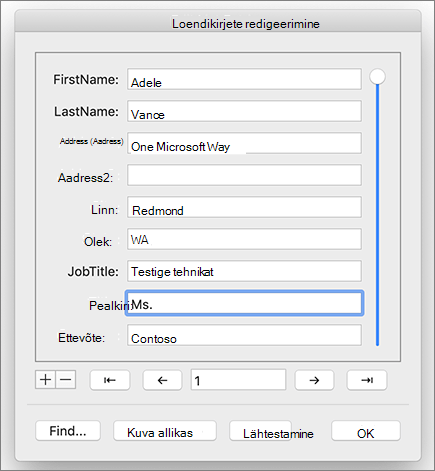
Task: Focus the FirstName field with Adele
Action: point(244,79)
